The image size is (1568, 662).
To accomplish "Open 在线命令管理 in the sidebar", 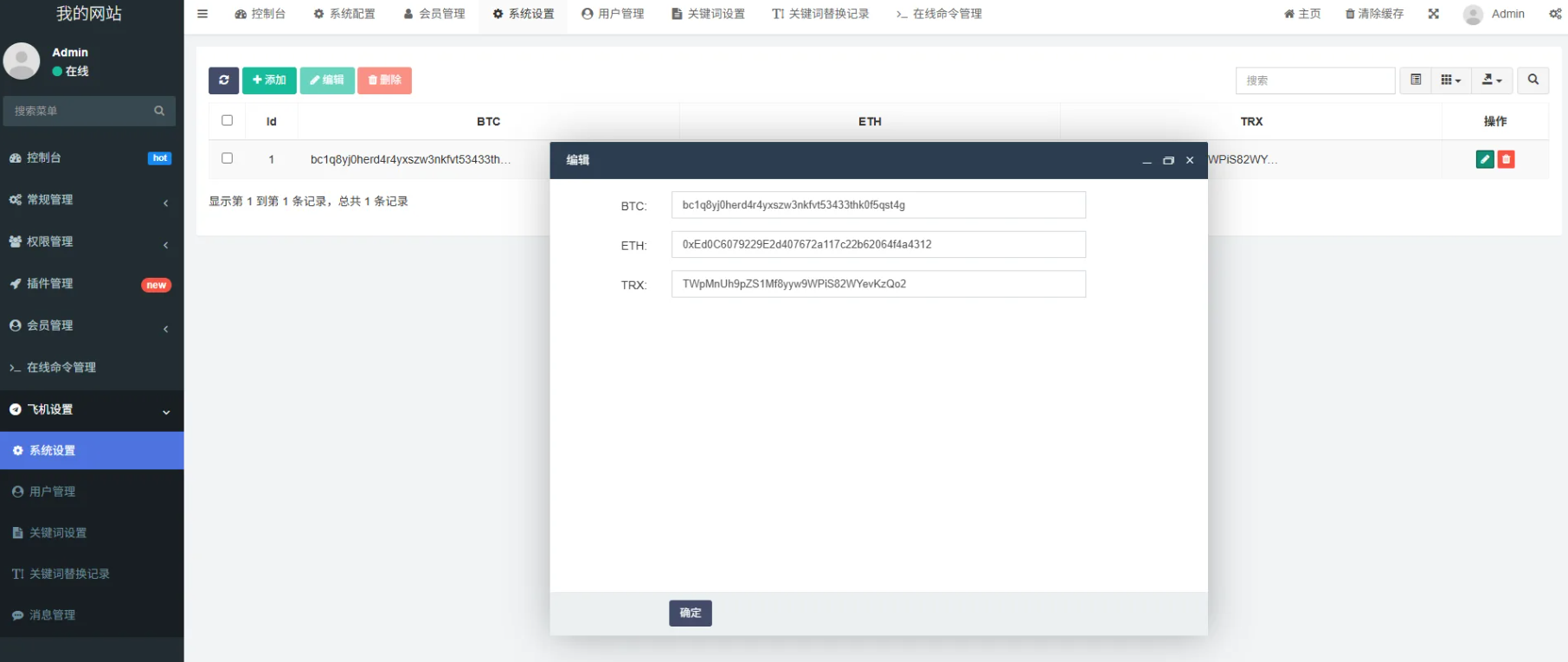I will 92,368.
